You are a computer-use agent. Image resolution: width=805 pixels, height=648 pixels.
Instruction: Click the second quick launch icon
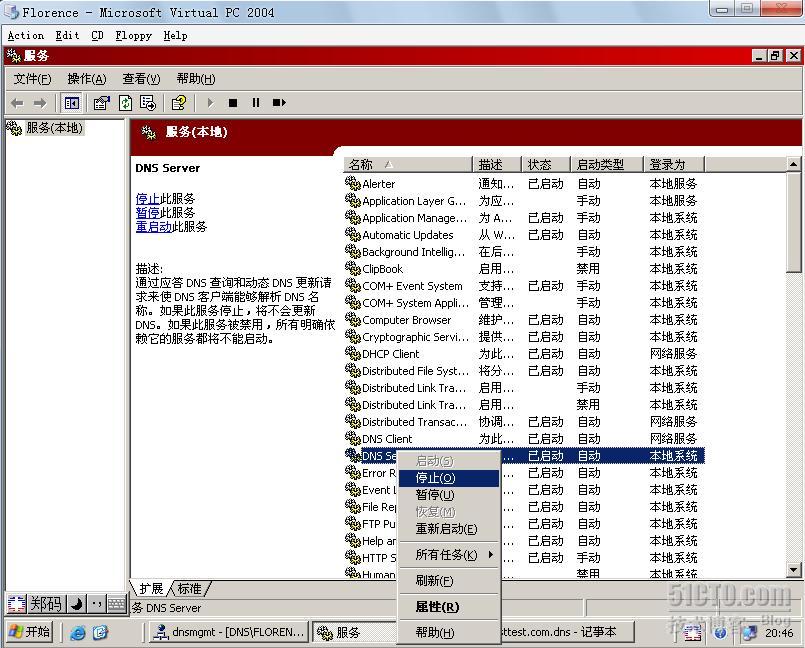pos(101,633)
